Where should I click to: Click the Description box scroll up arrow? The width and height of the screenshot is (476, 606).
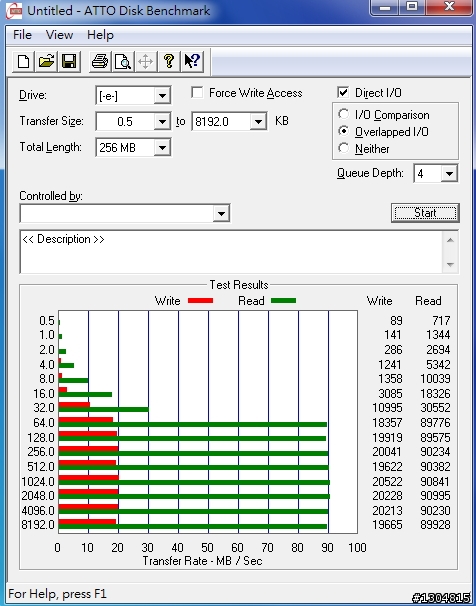450,240
